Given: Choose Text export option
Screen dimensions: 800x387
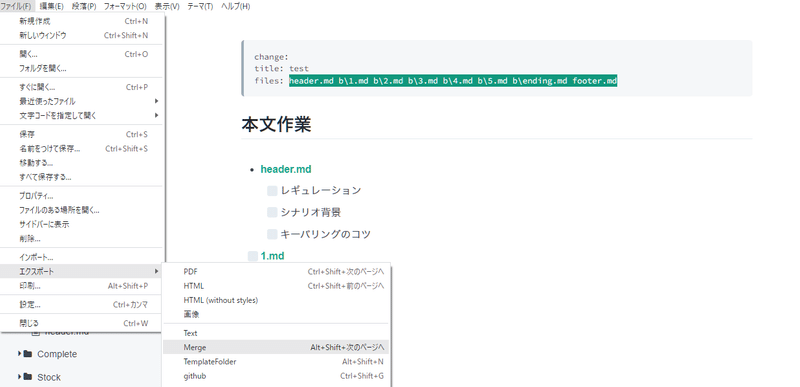Looking at the screenshot, I should point(276,333).
